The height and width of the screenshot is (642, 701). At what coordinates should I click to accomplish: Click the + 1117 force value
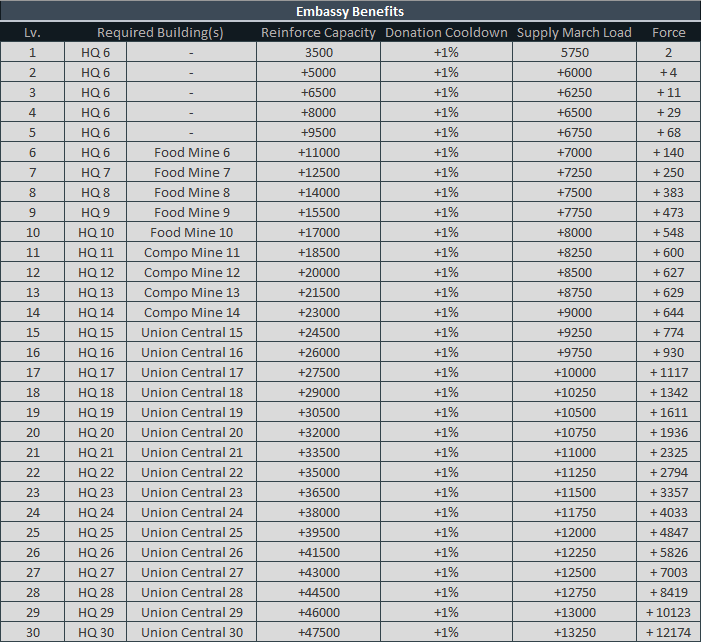click(x=668, y=372)
